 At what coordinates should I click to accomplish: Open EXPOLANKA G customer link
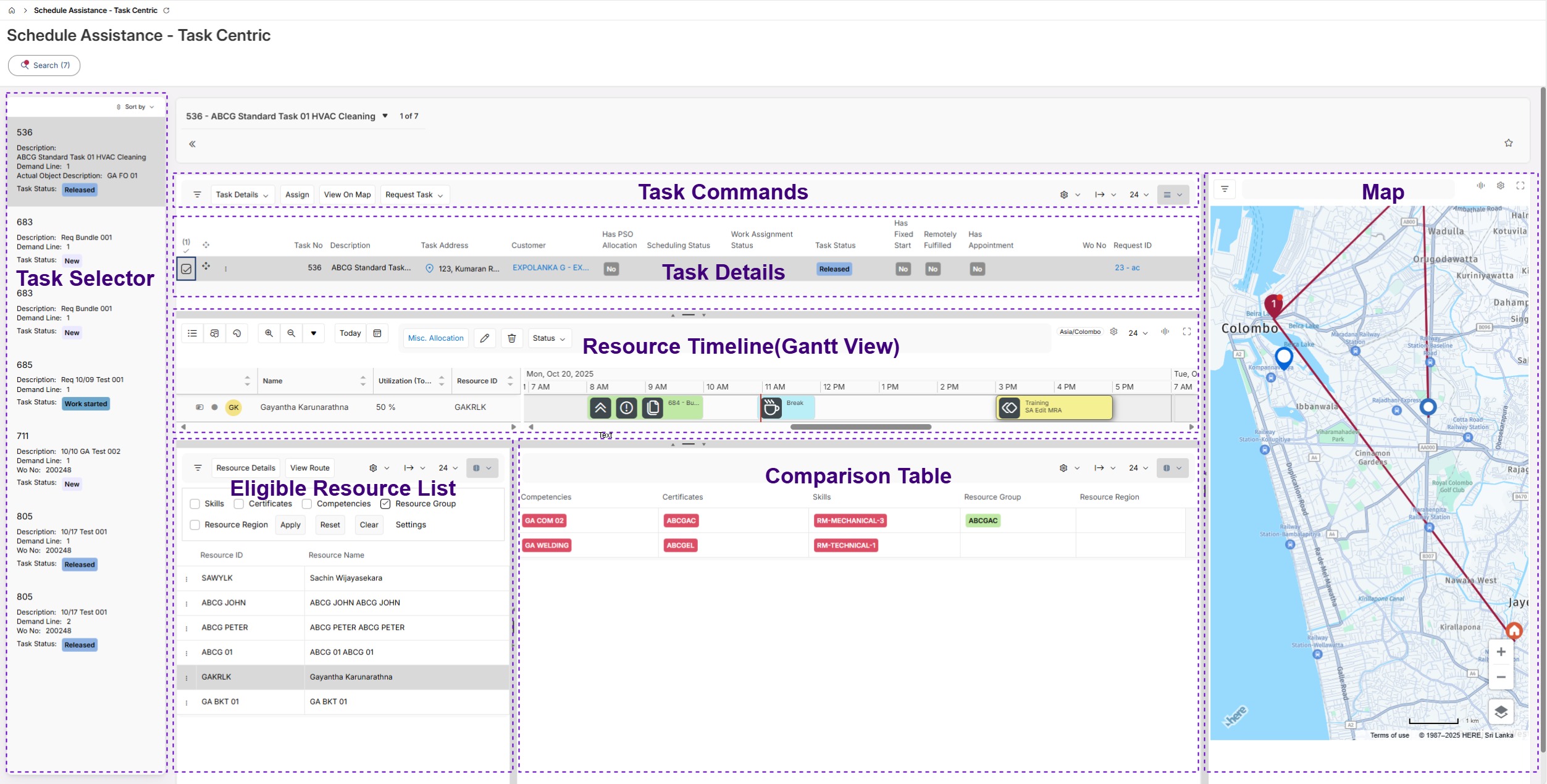click(550, 268)
